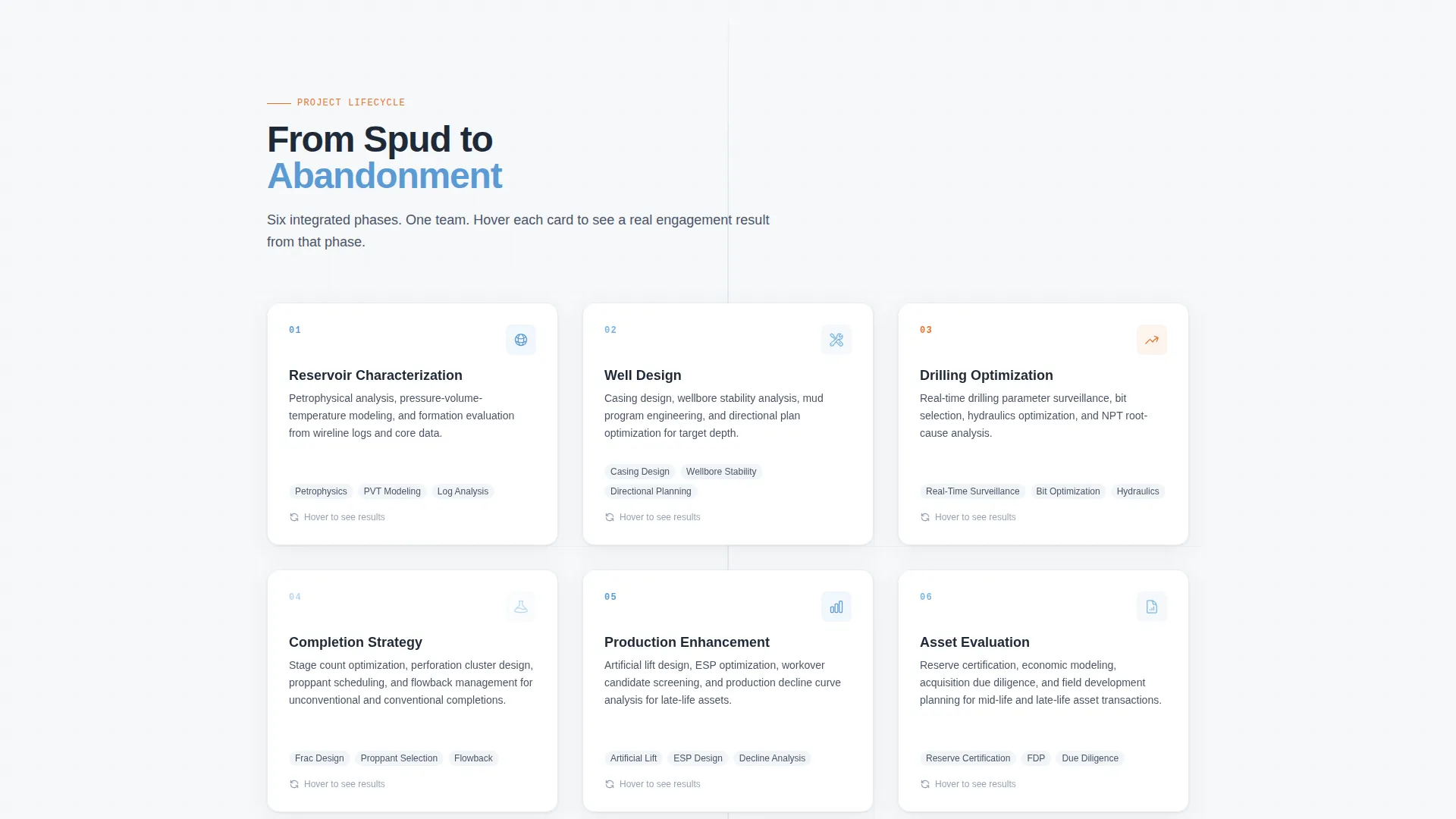Click the Reservoir Characterization card title
This screenshot has width=1456, height=819.
click(x=375, y=375)
